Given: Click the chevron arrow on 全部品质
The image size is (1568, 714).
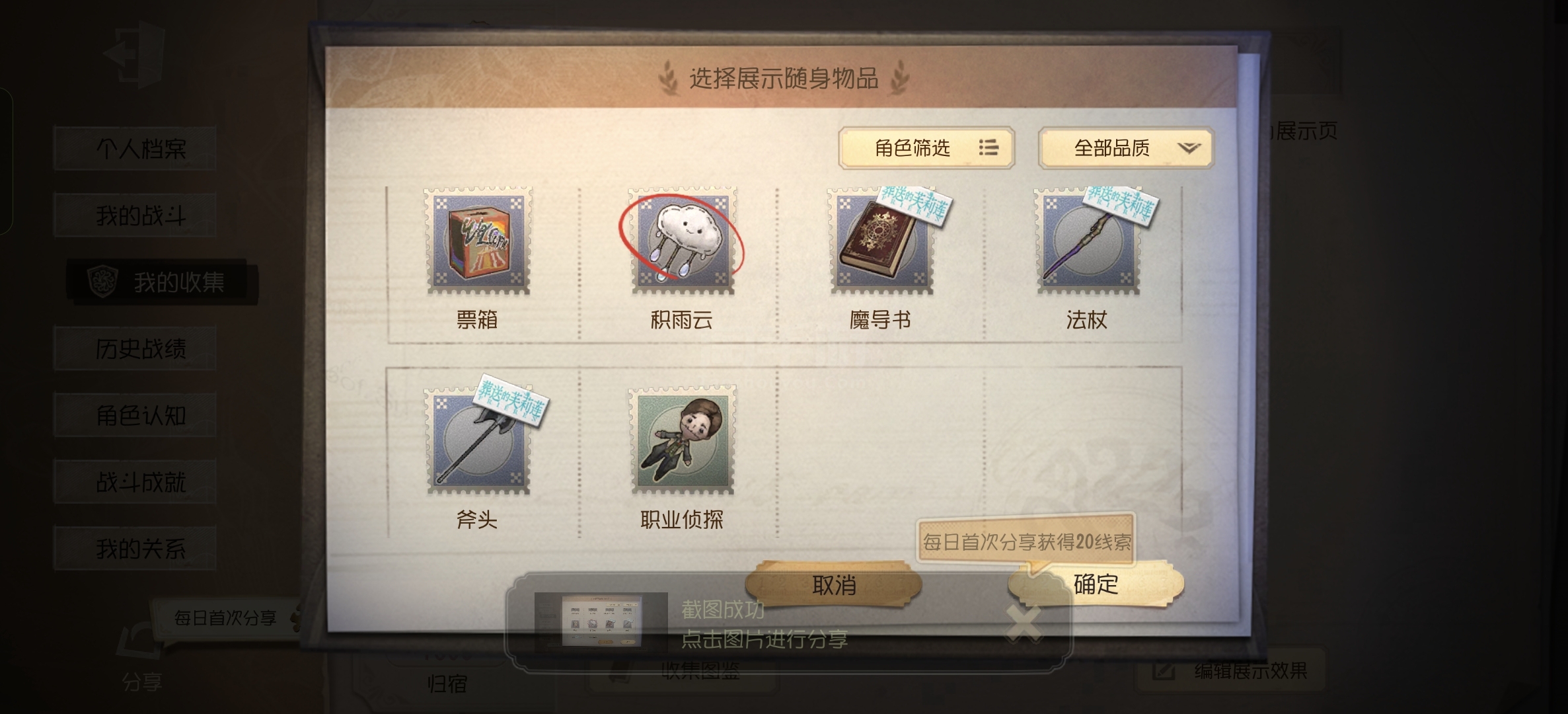Looking at the screenshot, I should (x=1189, y=148).
